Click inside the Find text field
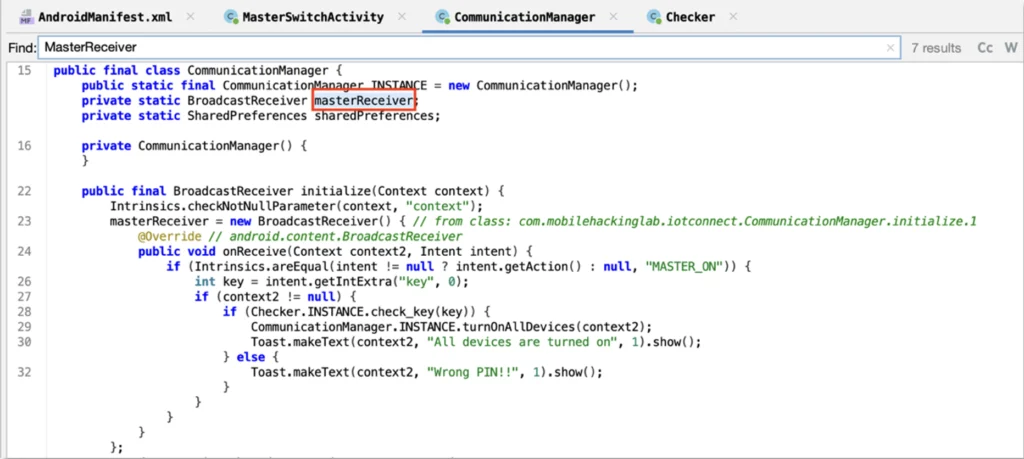1024x459 pixels. pos(450,48)
